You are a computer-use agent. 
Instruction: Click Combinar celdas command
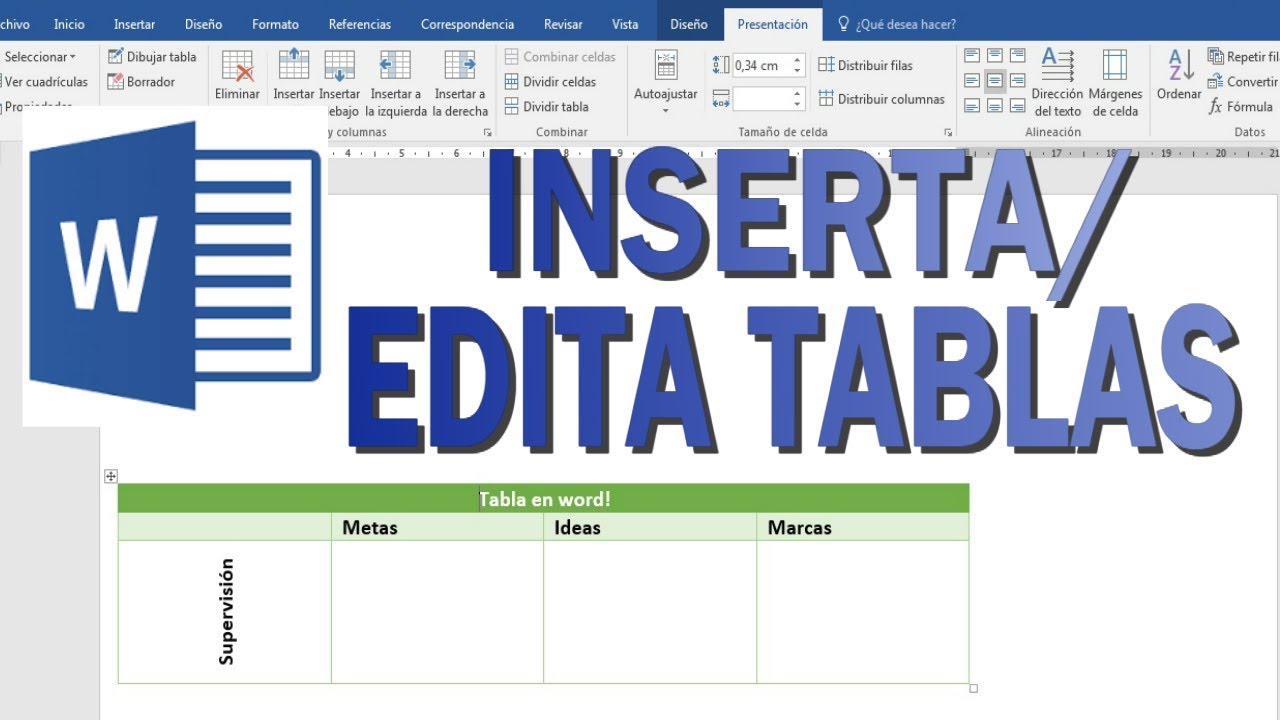pos(560,57)
